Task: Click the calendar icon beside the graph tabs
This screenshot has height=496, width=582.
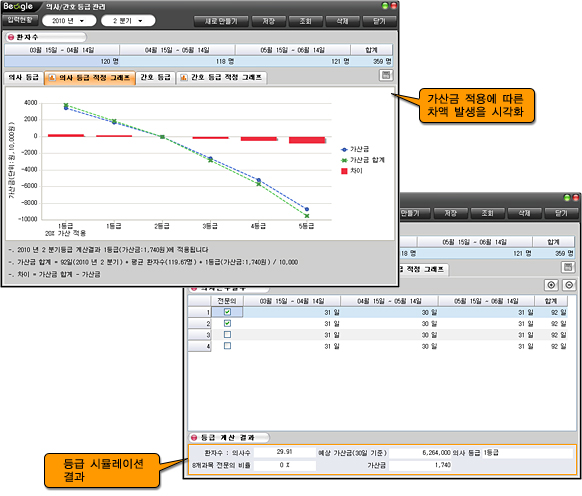Action: coord(386,75)
